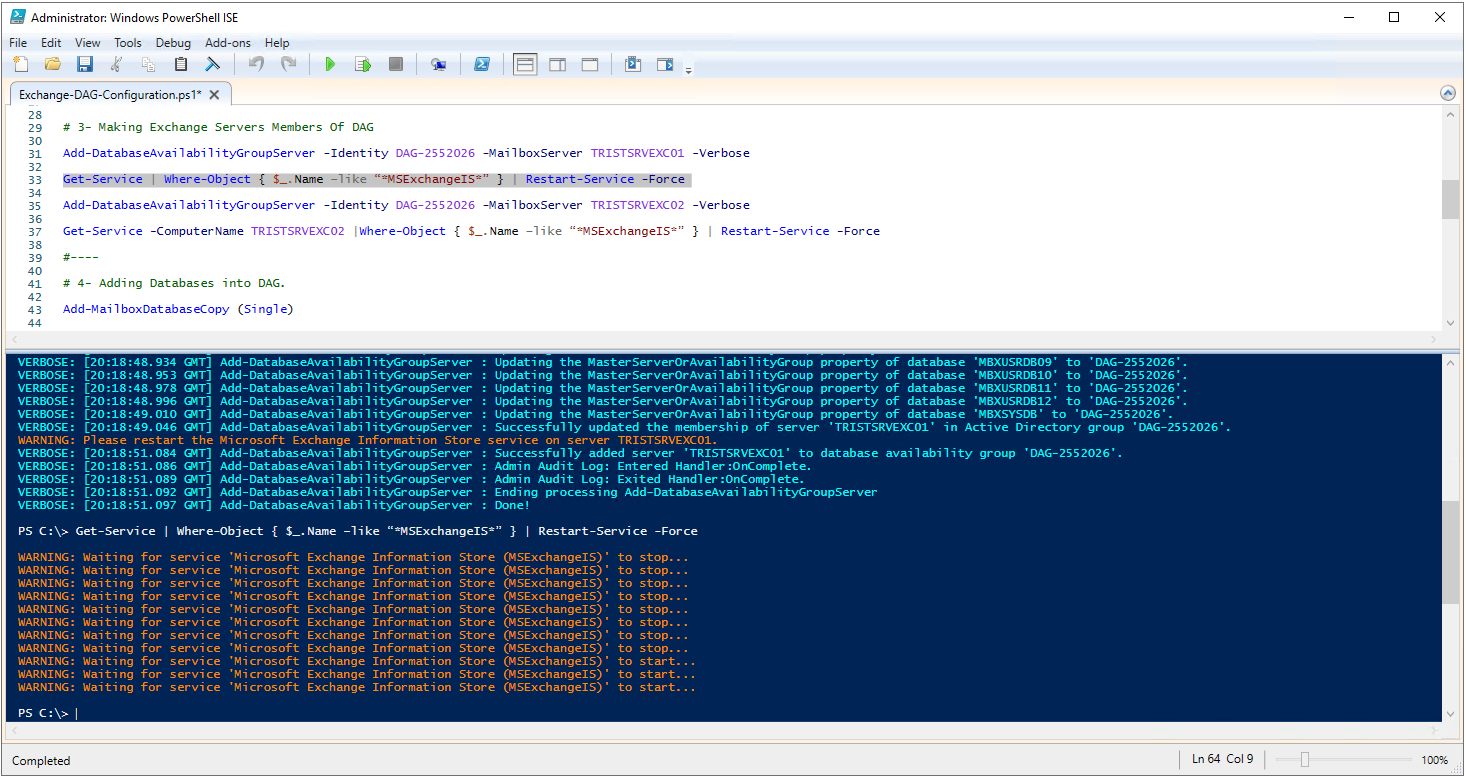1466x777 pixels.
Task: Click the 100% zoom value
Action: click(x=1434, y=760)
